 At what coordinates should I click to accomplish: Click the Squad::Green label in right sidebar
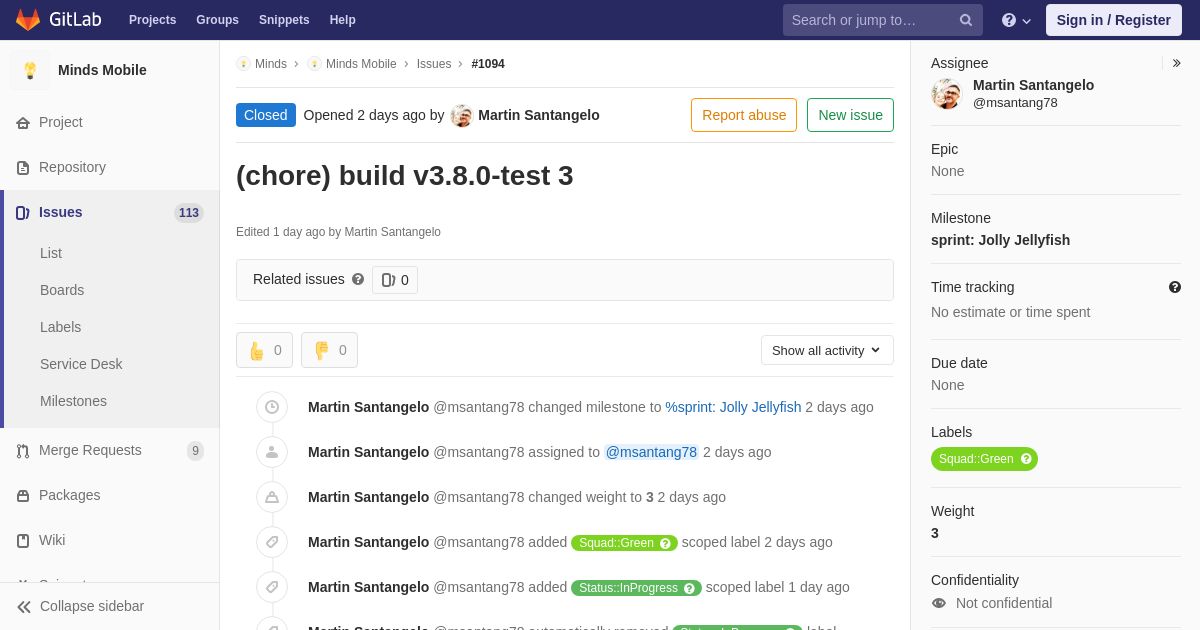click(x=984, y=459)
